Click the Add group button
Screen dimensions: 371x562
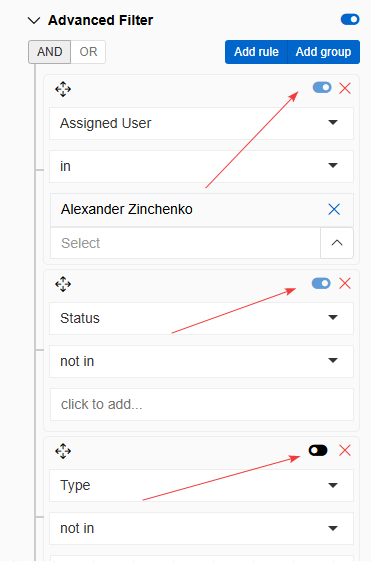point(323,52)
